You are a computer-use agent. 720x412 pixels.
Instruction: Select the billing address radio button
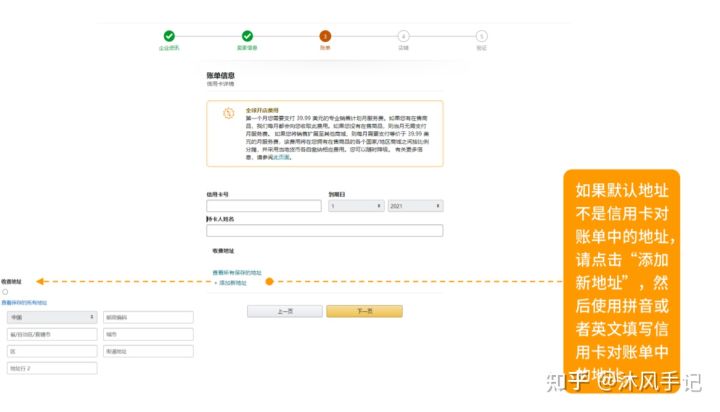[5, 292]
